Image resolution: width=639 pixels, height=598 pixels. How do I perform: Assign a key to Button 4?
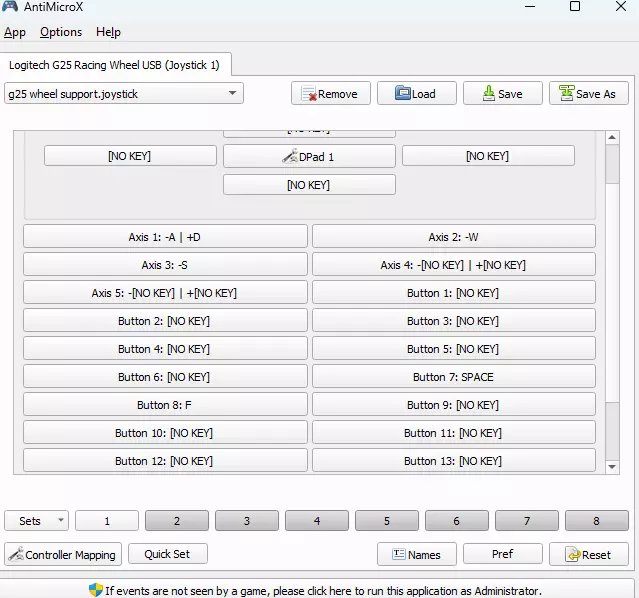pyautogui.click(x=165, y=349)
